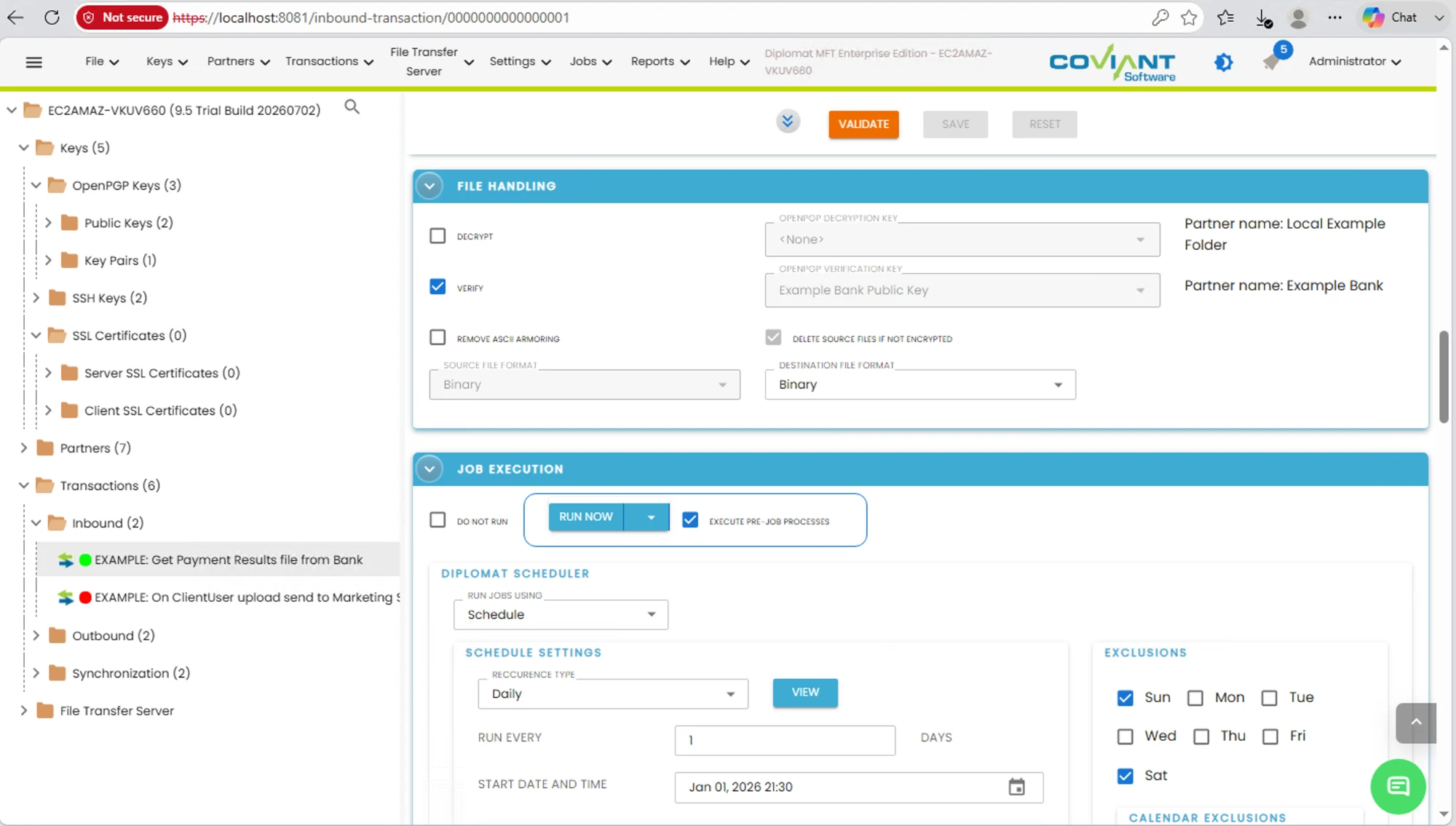Click the browser profile avatar icon

click(x=1298, y=17)
